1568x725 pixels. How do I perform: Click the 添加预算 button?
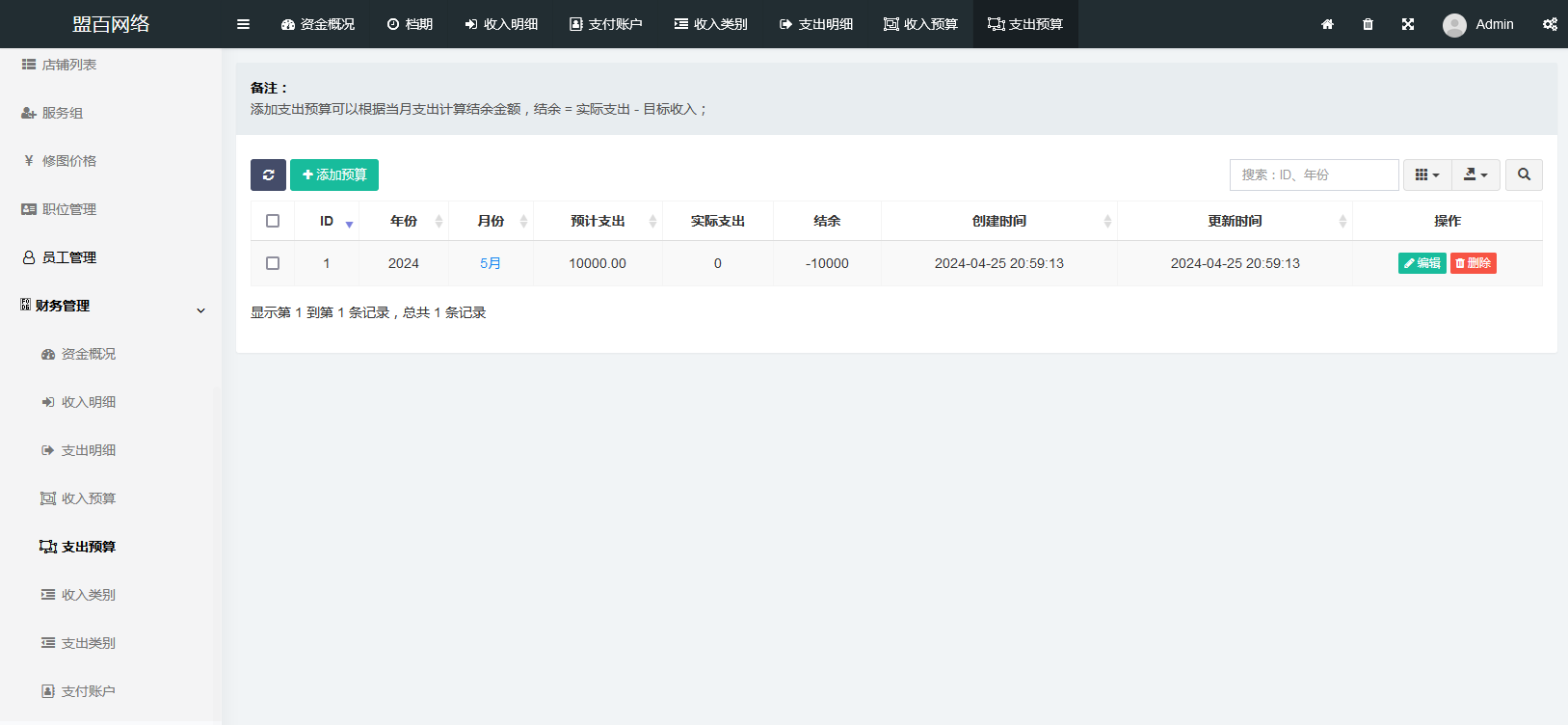[x=334, y=175]
